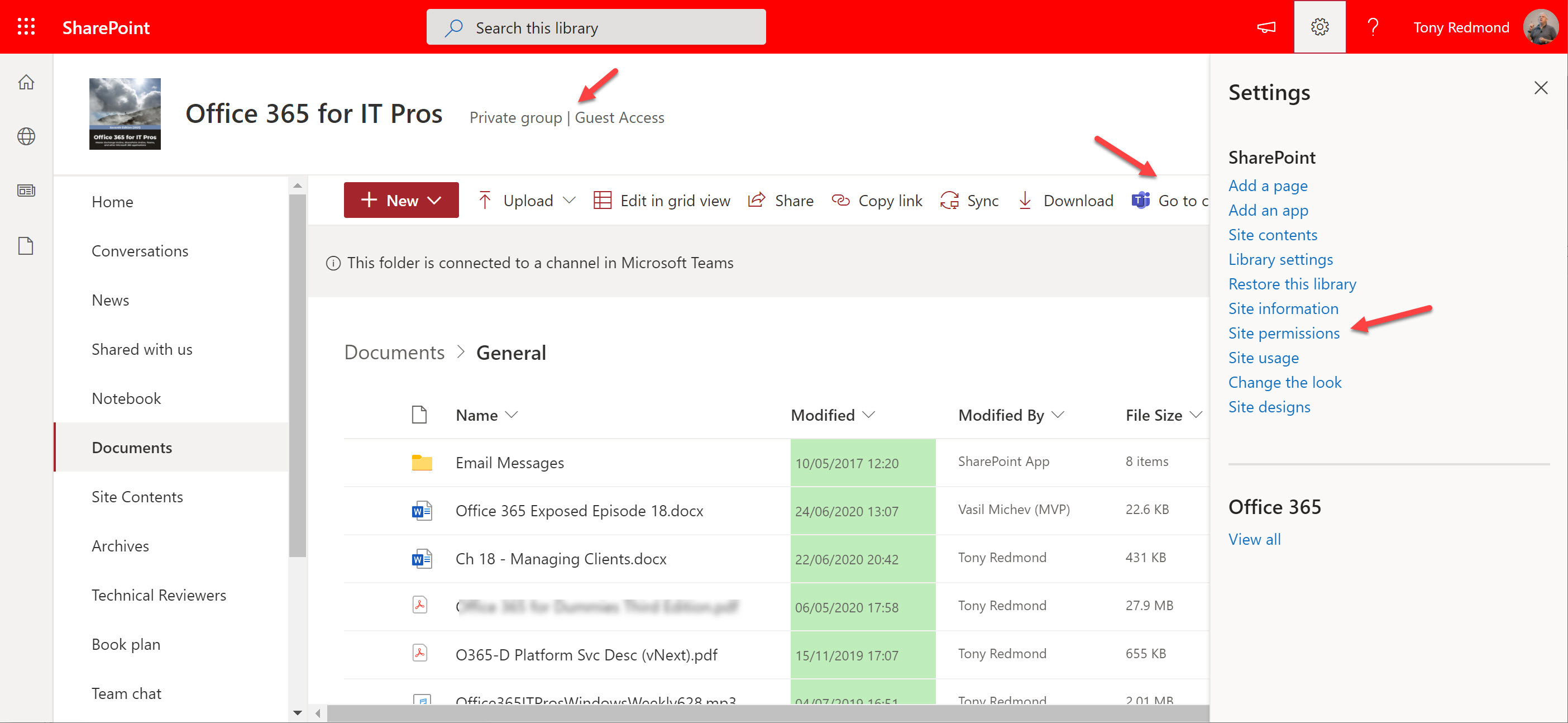Select Technical Reviewers in site navigation
1568x723 pixels.
coord(158,595)
